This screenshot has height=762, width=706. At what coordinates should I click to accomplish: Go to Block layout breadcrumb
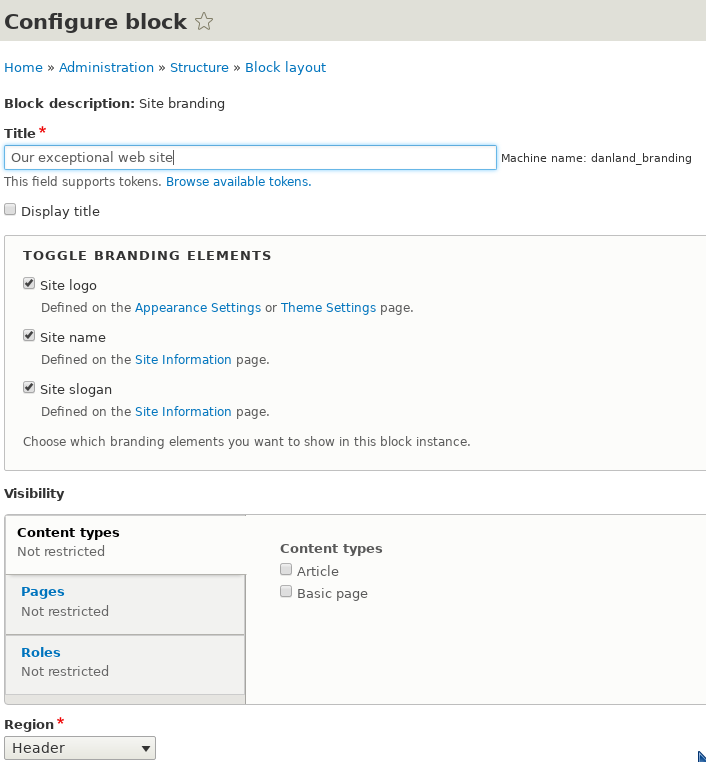(x=286, y=68)
